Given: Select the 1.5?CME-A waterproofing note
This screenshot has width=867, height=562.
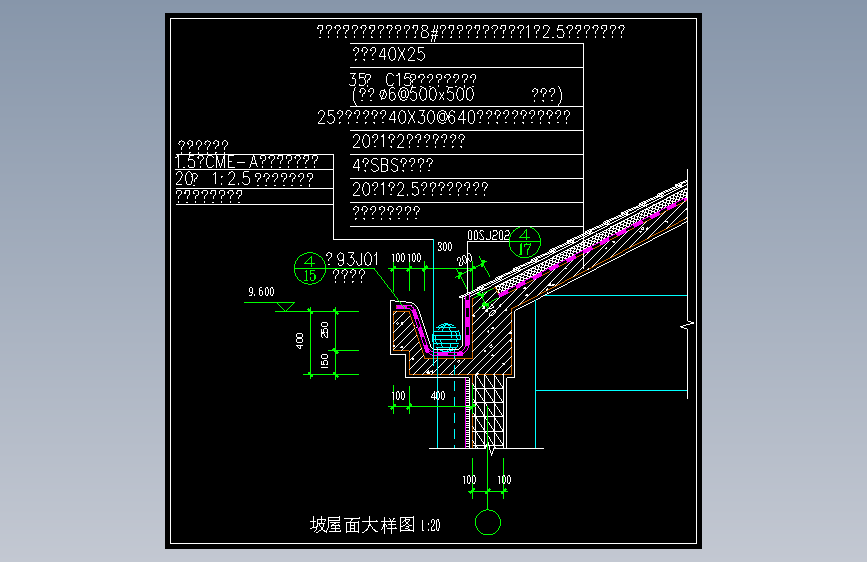Looking at the screenshot, I should click(247, 162).
